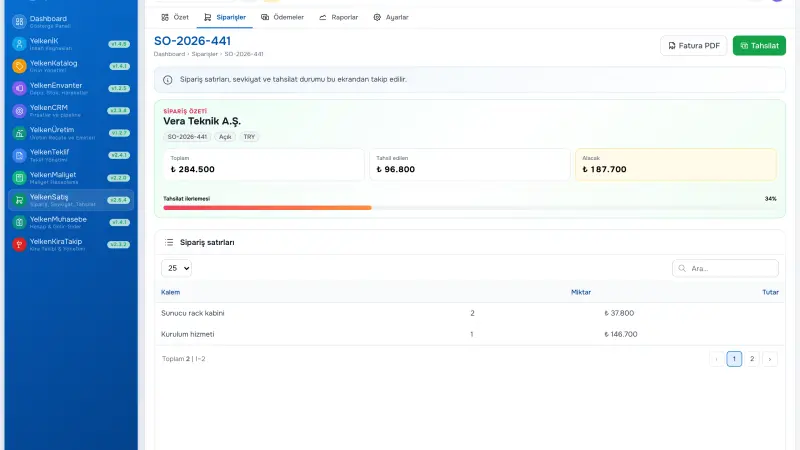
Task: Sort the table by Kalem column
Action: coord(170,292)
